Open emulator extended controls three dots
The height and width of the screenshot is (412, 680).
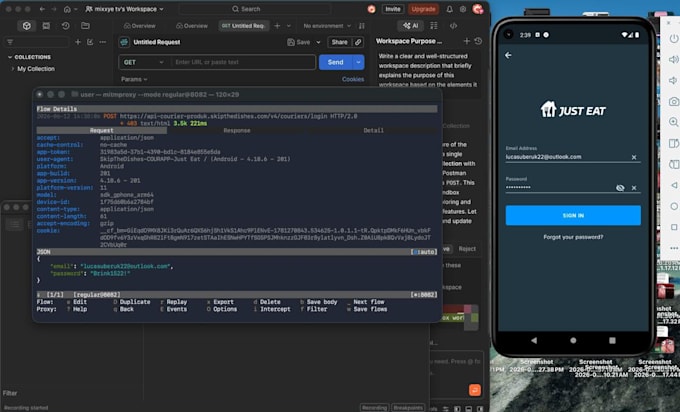coord(674,248)
